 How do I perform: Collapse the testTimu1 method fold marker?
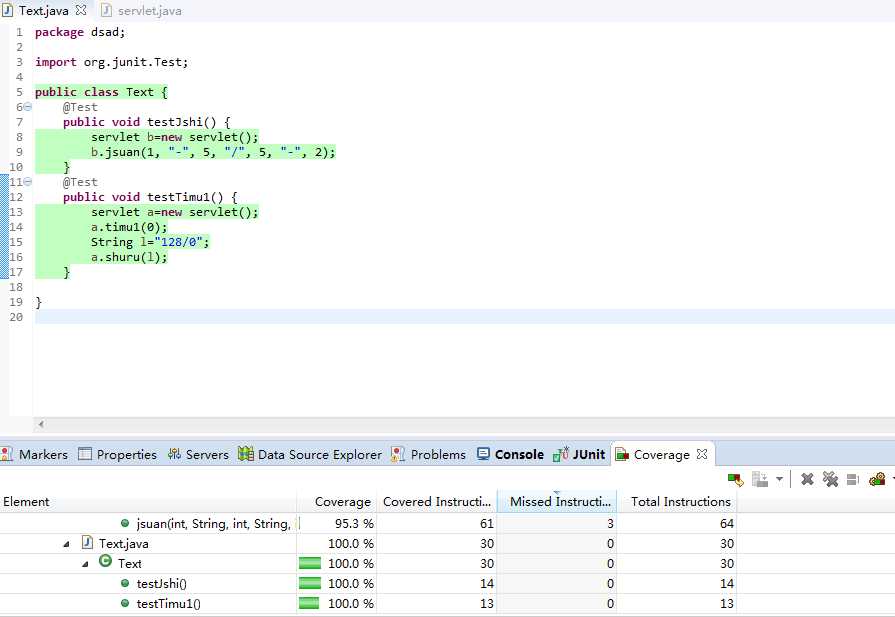tap(27, 182)
